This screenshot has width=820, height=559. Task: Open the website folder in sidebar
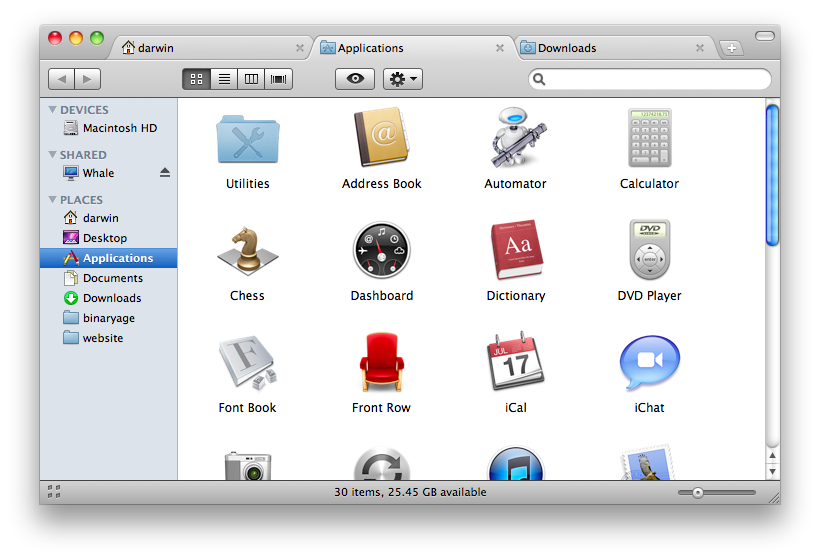click(109, 338)
